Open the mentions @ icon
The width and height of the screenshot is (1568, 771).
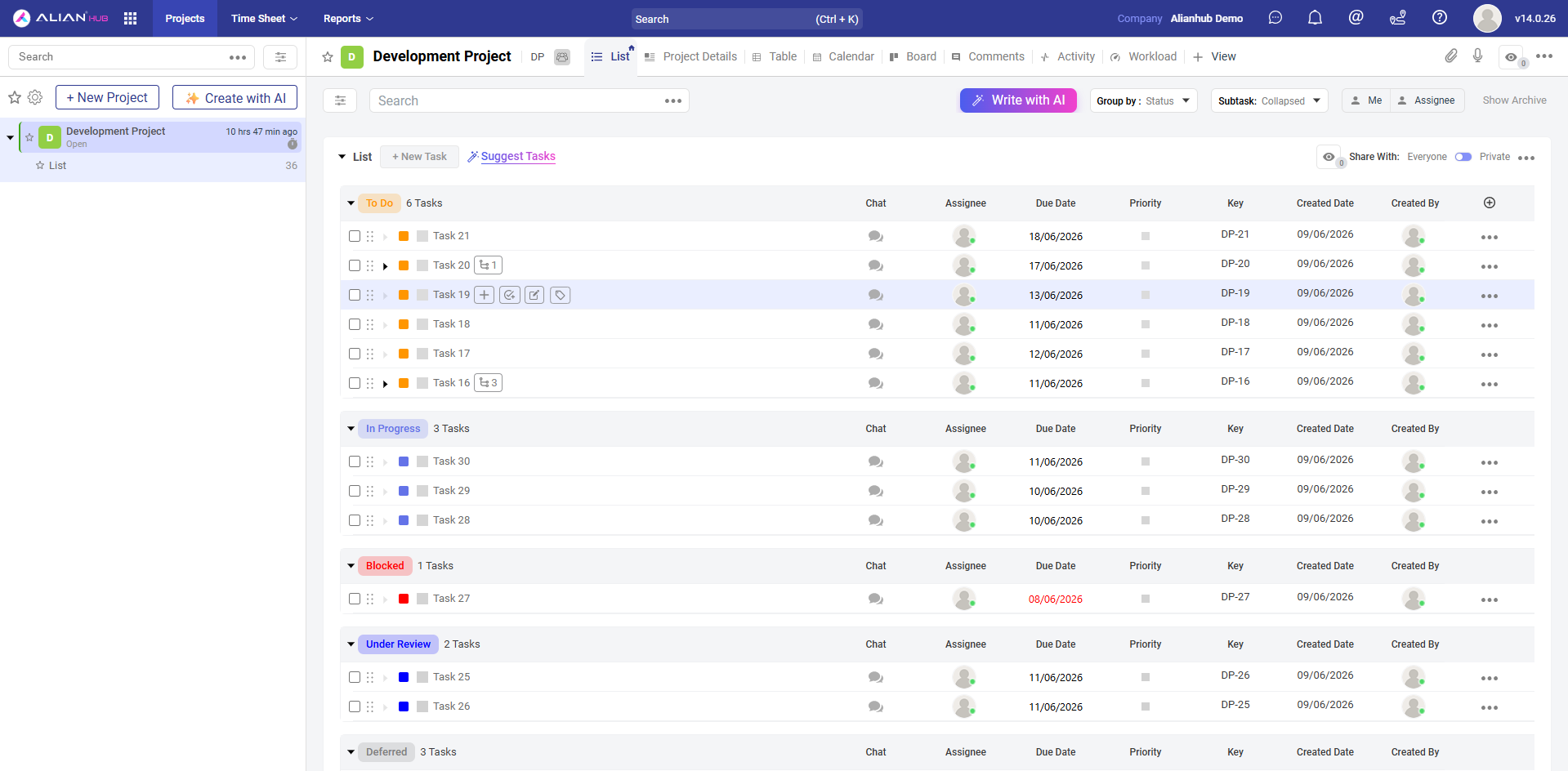(x=1356, y=17)
